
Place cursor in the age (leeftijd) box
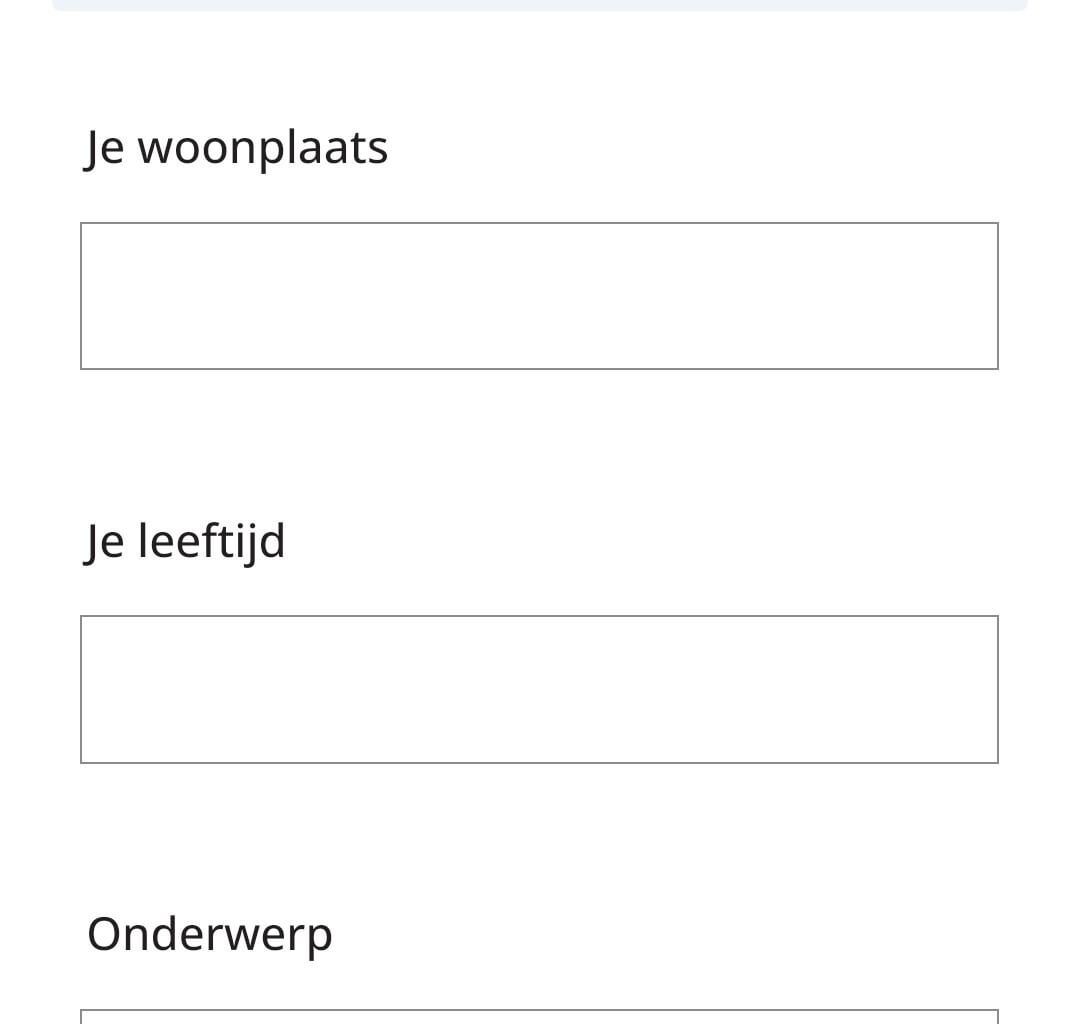point(539,689)
